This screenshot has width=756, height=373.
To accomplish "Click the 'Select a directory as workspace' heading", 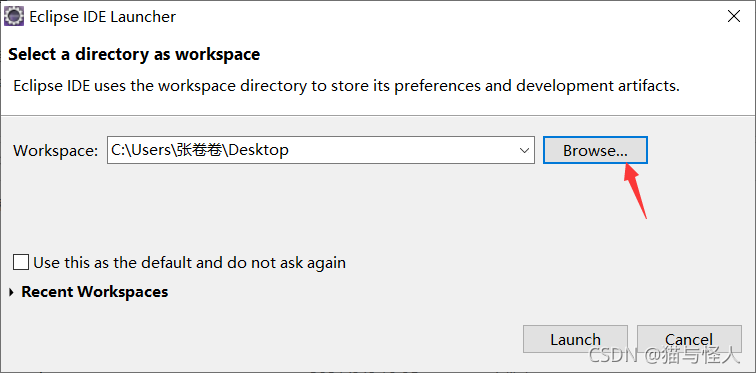I will (134, 54).
